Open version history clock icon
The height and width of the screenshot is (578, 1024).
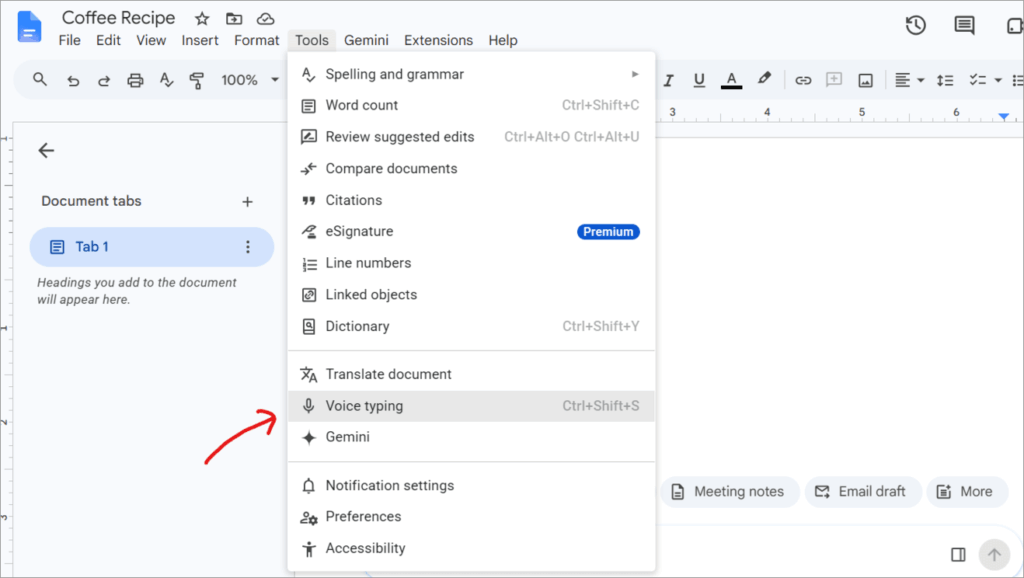pos(916,25)
